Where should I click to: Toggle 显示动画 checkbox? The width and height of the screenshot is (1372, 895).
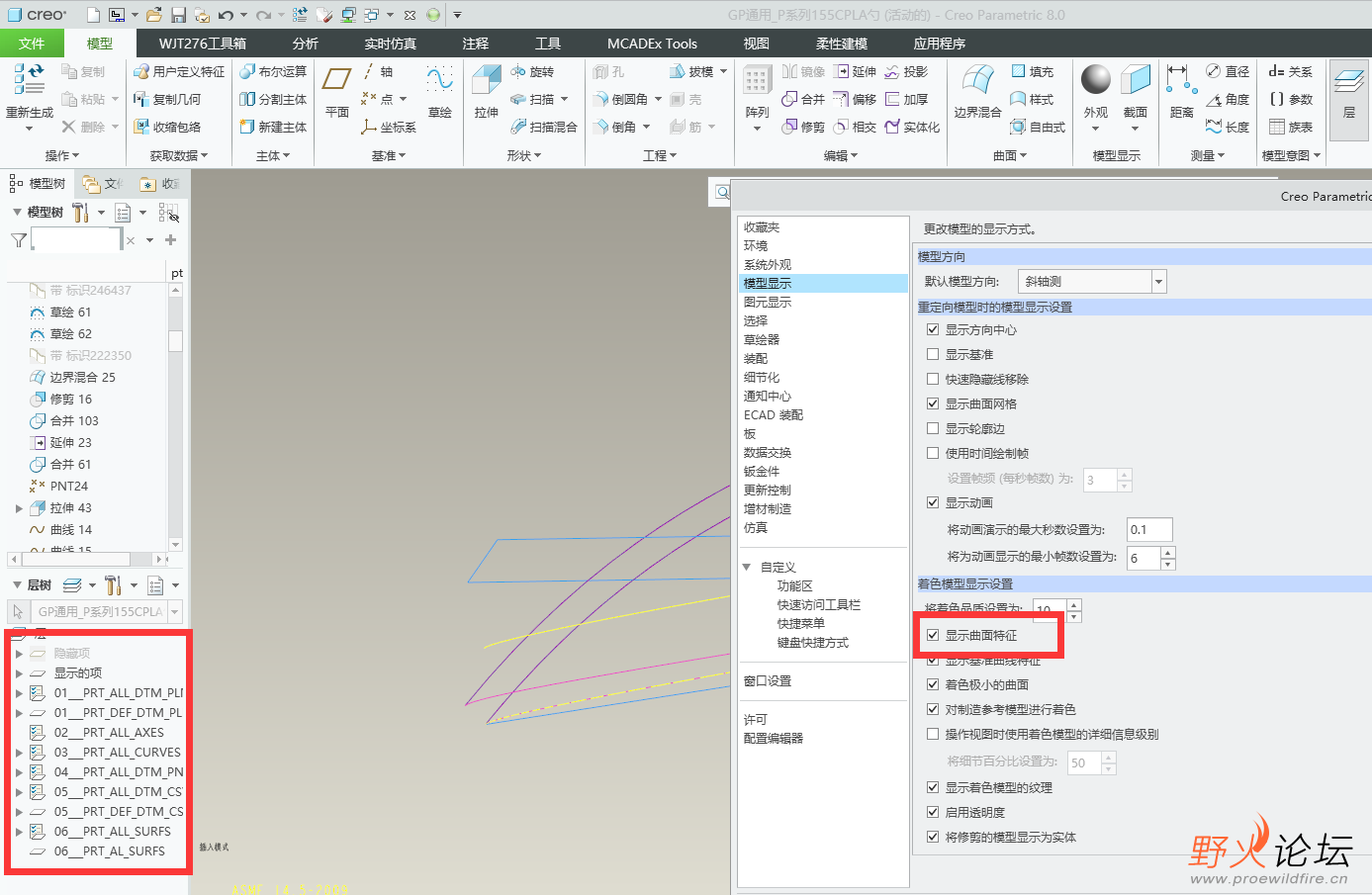coord(933,502)
